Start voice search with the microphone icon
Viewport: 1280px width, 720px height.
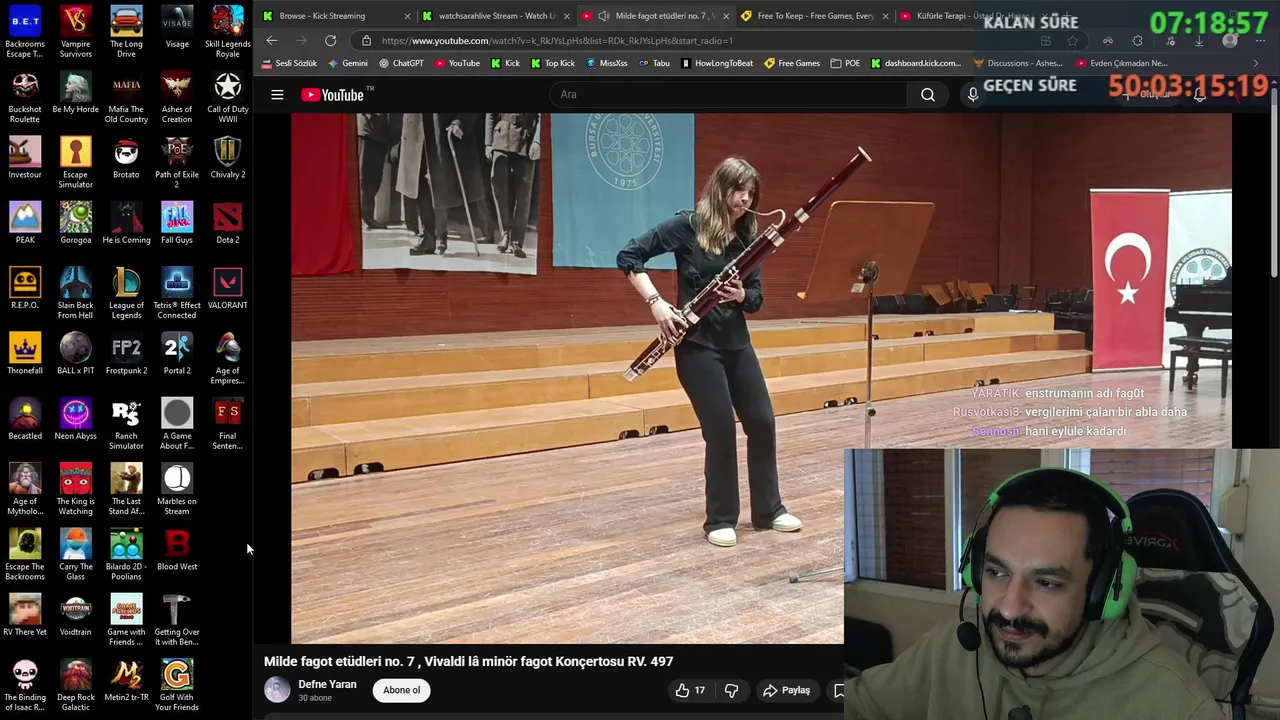point(972,95)
